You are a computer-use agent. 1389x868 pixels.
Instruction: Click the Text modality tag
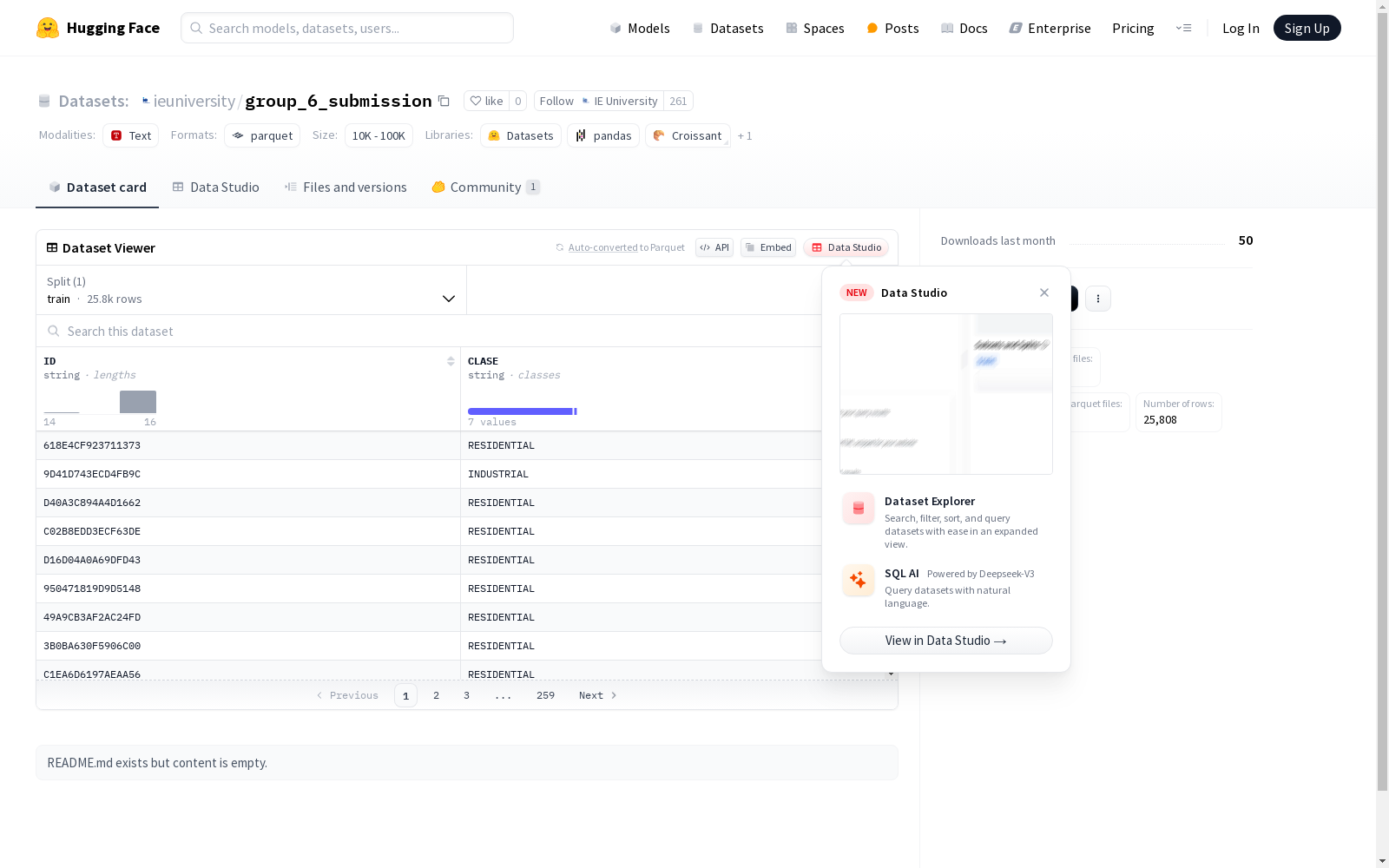pyautogui.click(x=131, y=135)
